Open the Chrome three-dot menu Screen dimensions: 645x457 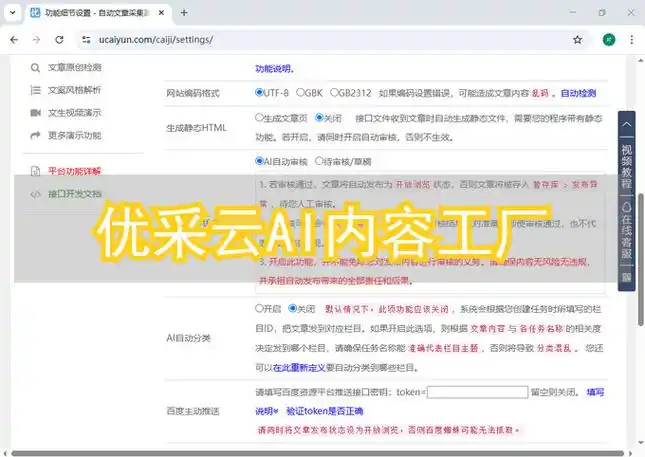click(631, 39)
